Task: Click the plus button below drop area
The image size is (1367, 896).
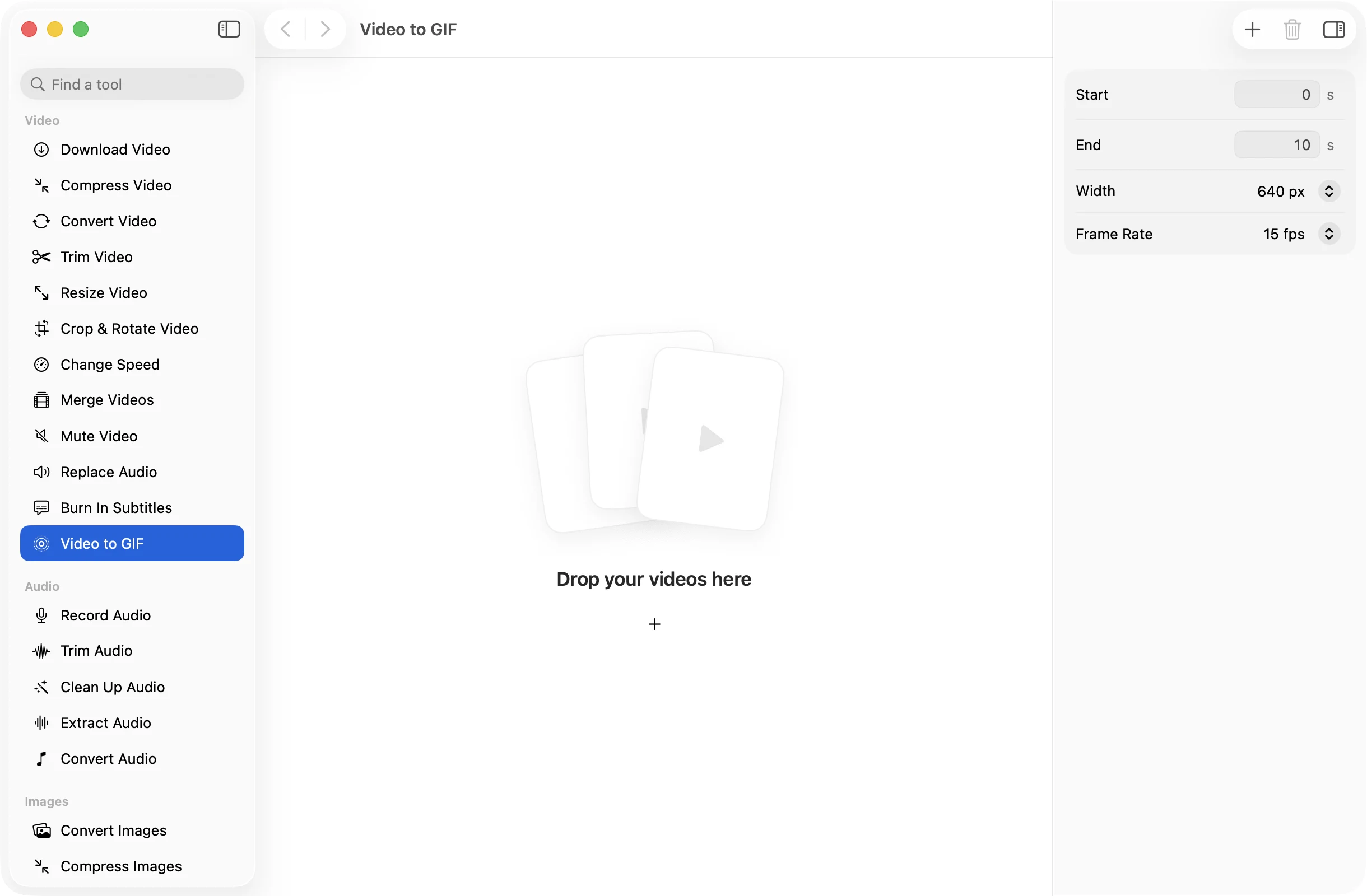Action: (654, 624)
